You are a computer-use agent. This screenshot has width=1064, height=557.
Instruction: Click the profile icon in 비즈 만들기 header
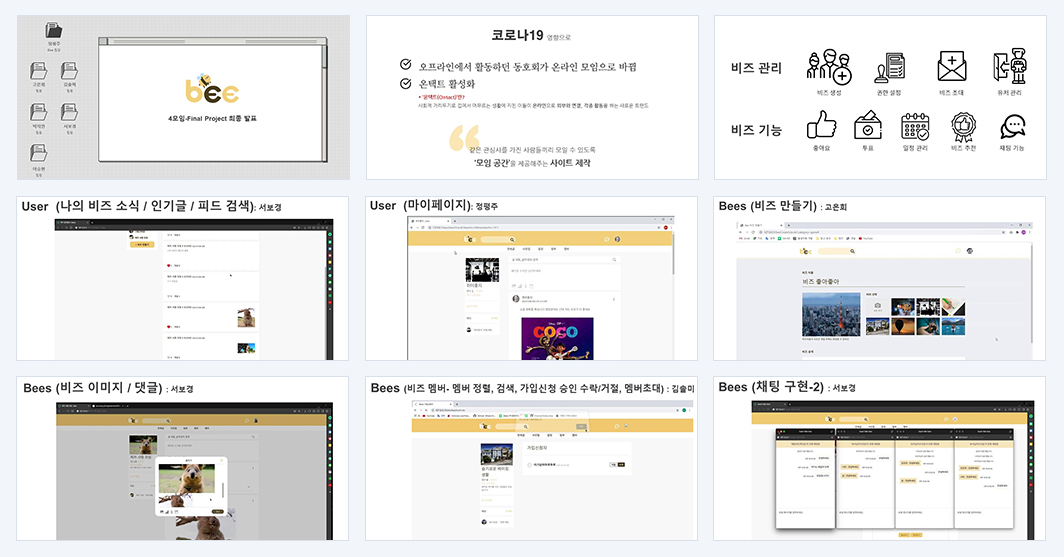point(970,251)
